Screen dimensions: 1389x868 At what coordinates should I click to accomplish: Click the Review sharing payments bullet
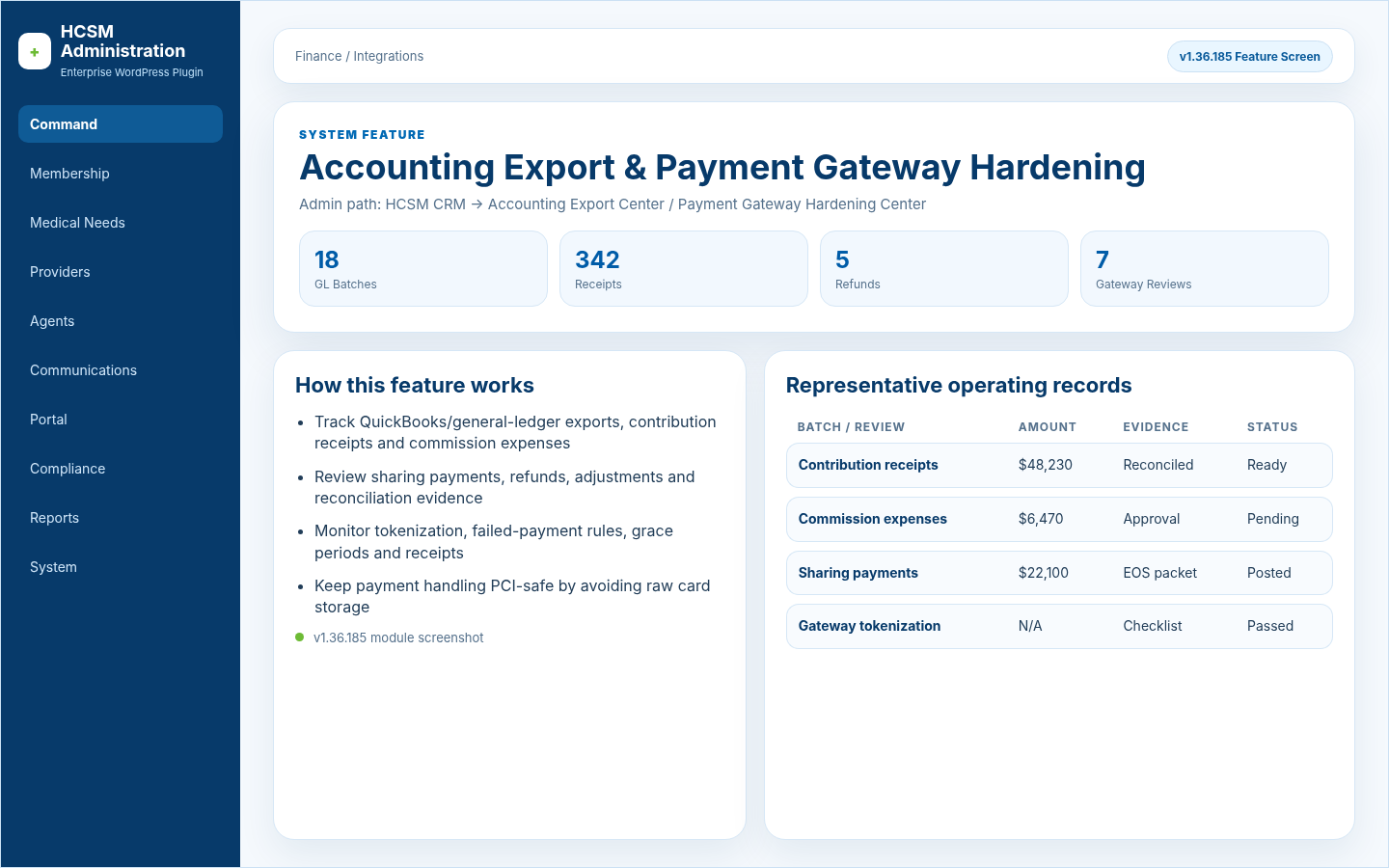pos(504,487)
